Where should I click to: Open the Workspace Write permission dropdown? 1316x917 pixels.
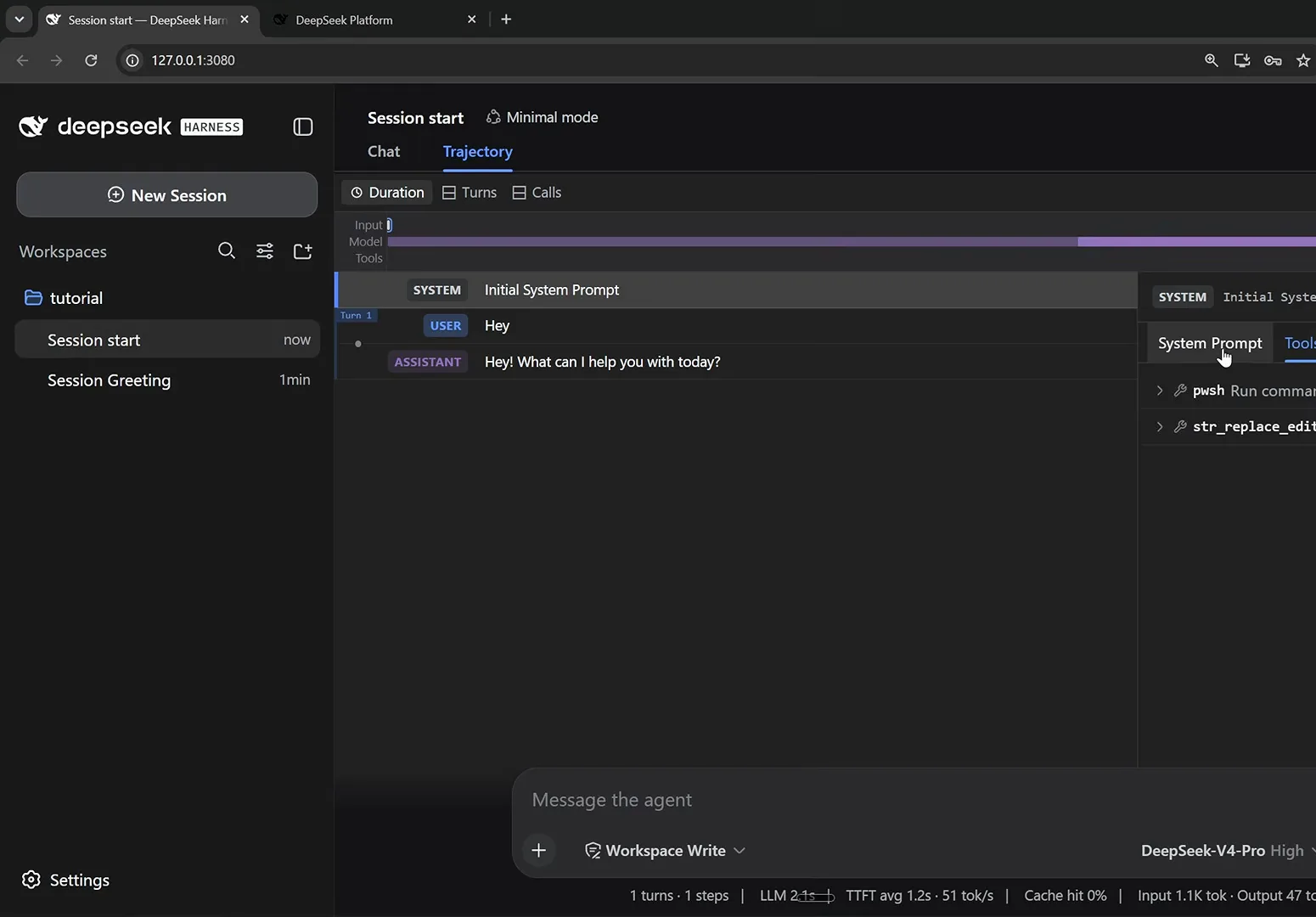click(665, 851)
